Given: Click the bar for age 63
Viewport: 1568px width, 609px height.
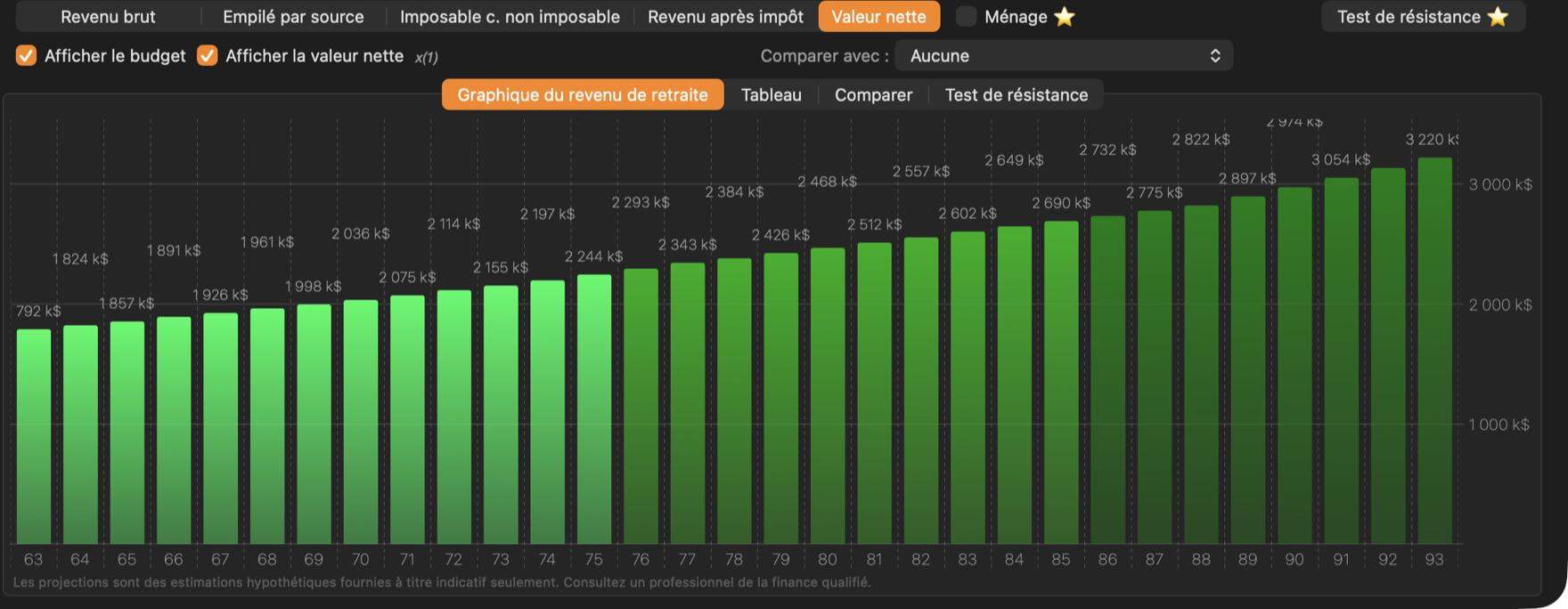Looking at the screenshot, I should tap(34, 436).
